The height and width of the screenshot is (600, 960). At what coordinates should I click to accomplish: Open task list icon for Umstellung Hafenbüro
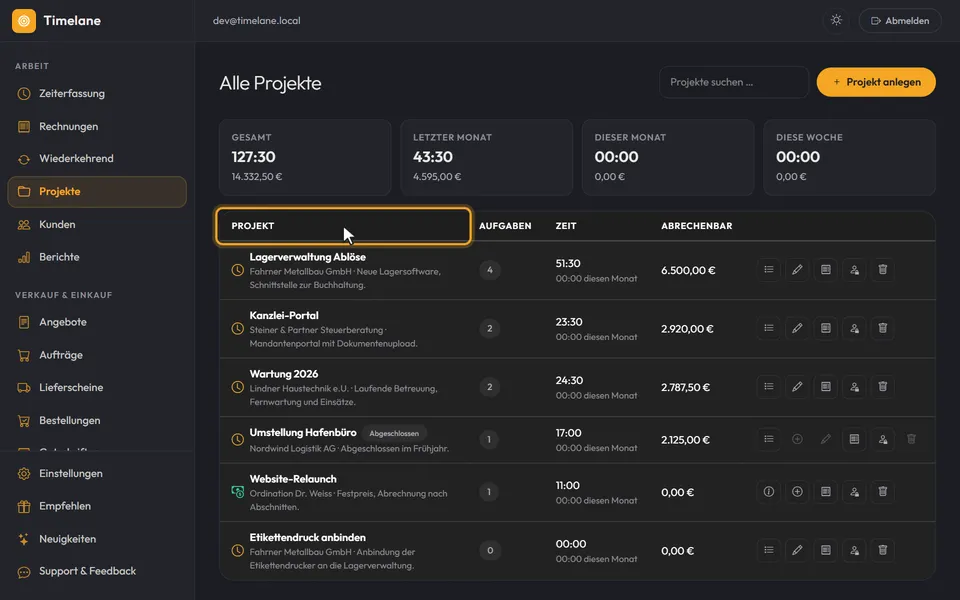tap(768, 439)
